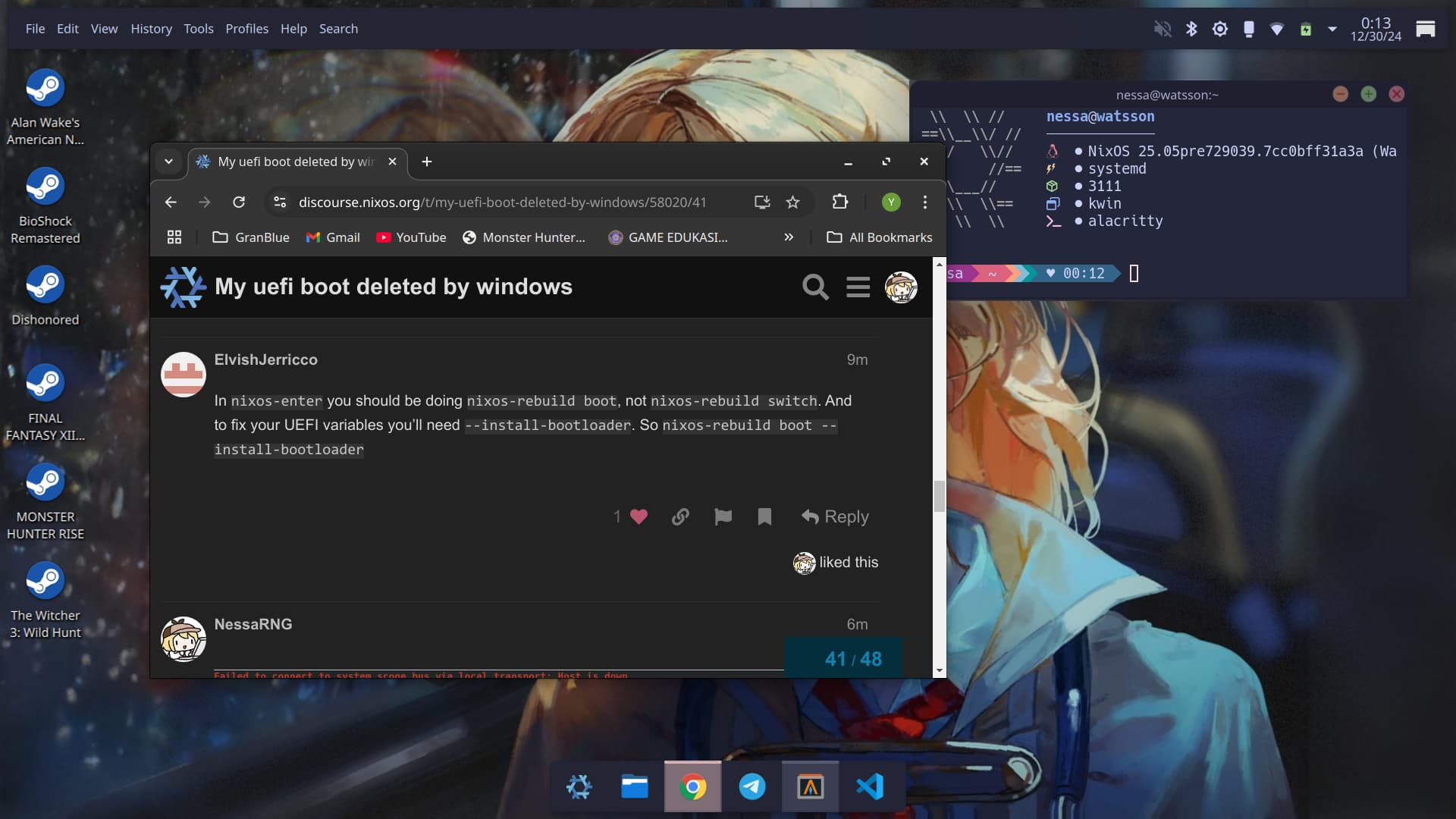Screen dimensions: 1456x819
Task: Open the All Bookmarks folder
Action: click(879, 237)
